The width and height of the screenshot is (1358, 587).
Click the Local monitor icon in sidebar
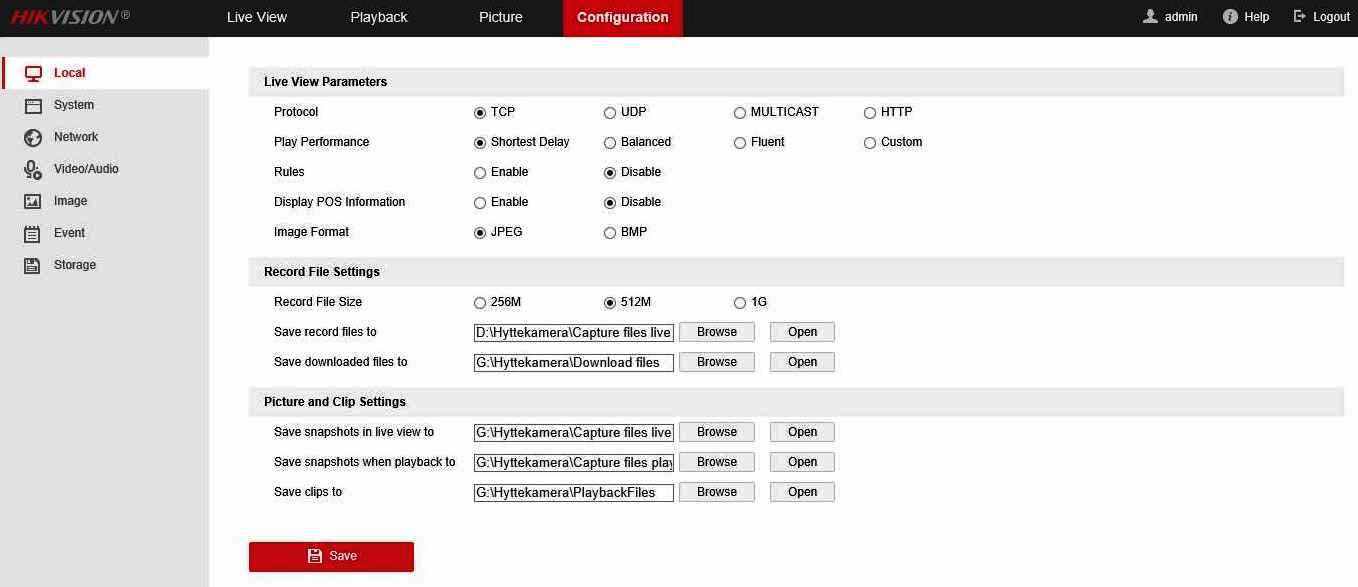click(x=33, y=73)
